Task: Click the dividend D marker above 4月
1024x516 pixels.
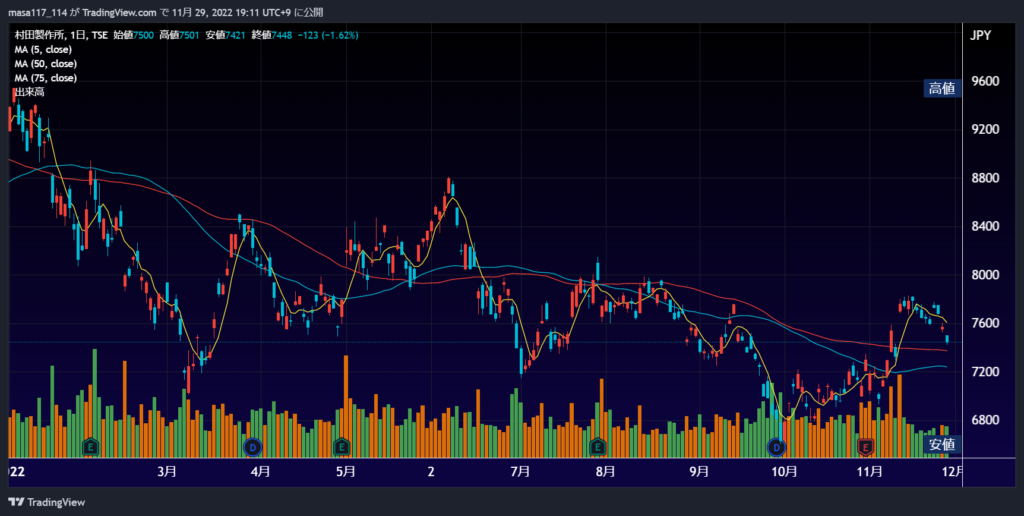Action: [252, 447]
